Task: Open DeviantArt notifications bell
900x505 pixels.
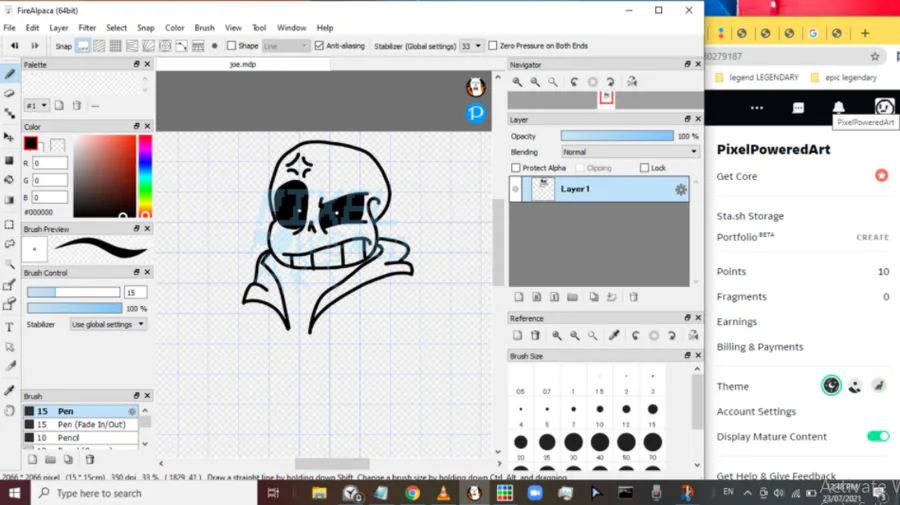Action: [839, 108]
